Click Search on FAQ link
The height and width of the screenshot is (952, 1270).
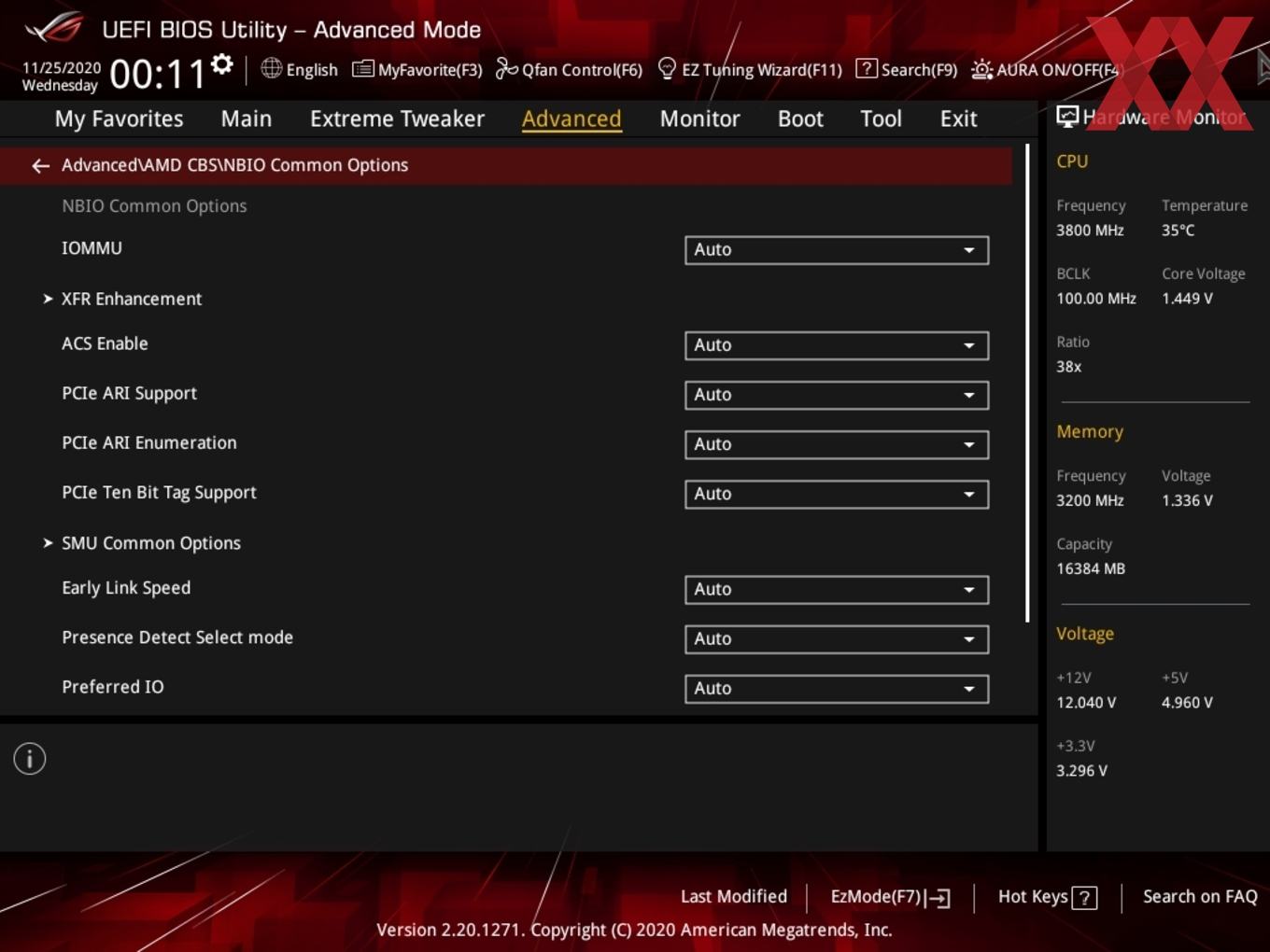click(x=1200, y=897)
